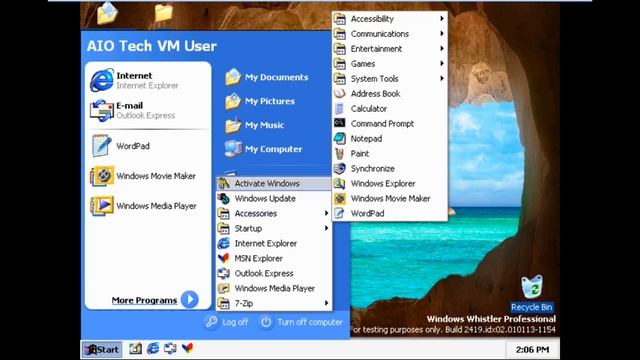
Task: Click Log off button
Action: point(227,322)
